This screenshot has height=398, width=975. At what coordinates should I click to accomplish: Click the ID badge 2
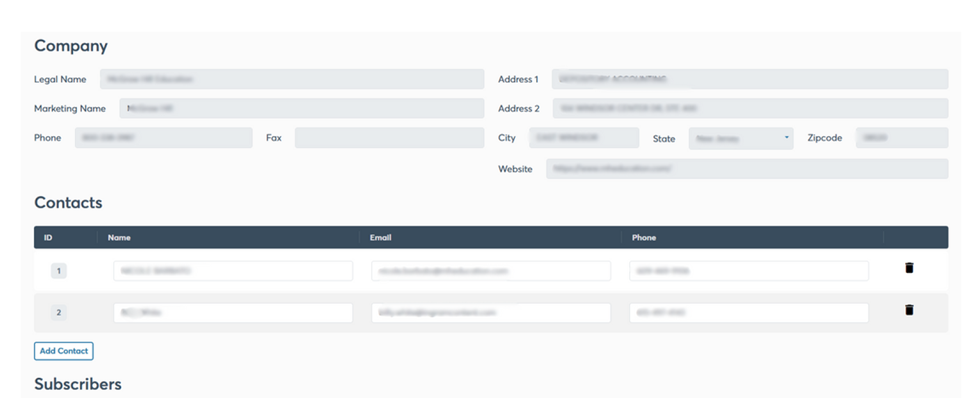point(59,313)
